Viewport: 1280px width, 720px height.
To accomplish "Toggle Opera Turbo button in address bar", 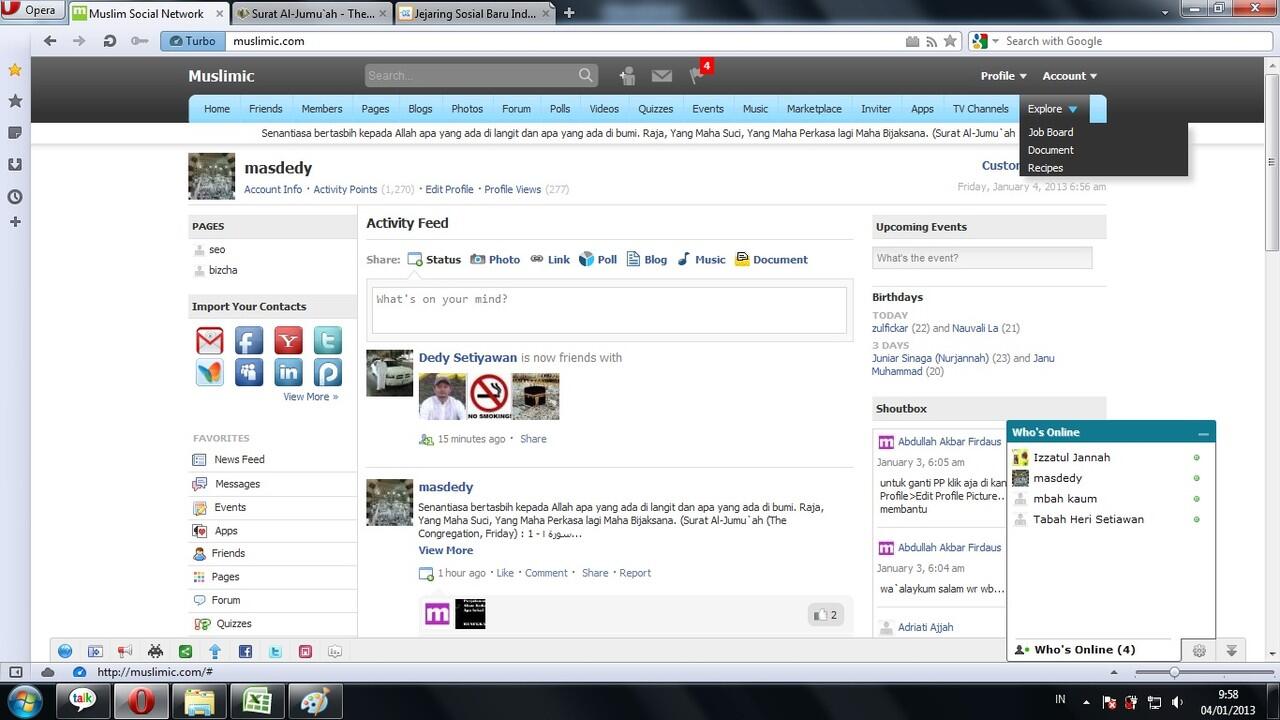I will [x=192, y=41].
